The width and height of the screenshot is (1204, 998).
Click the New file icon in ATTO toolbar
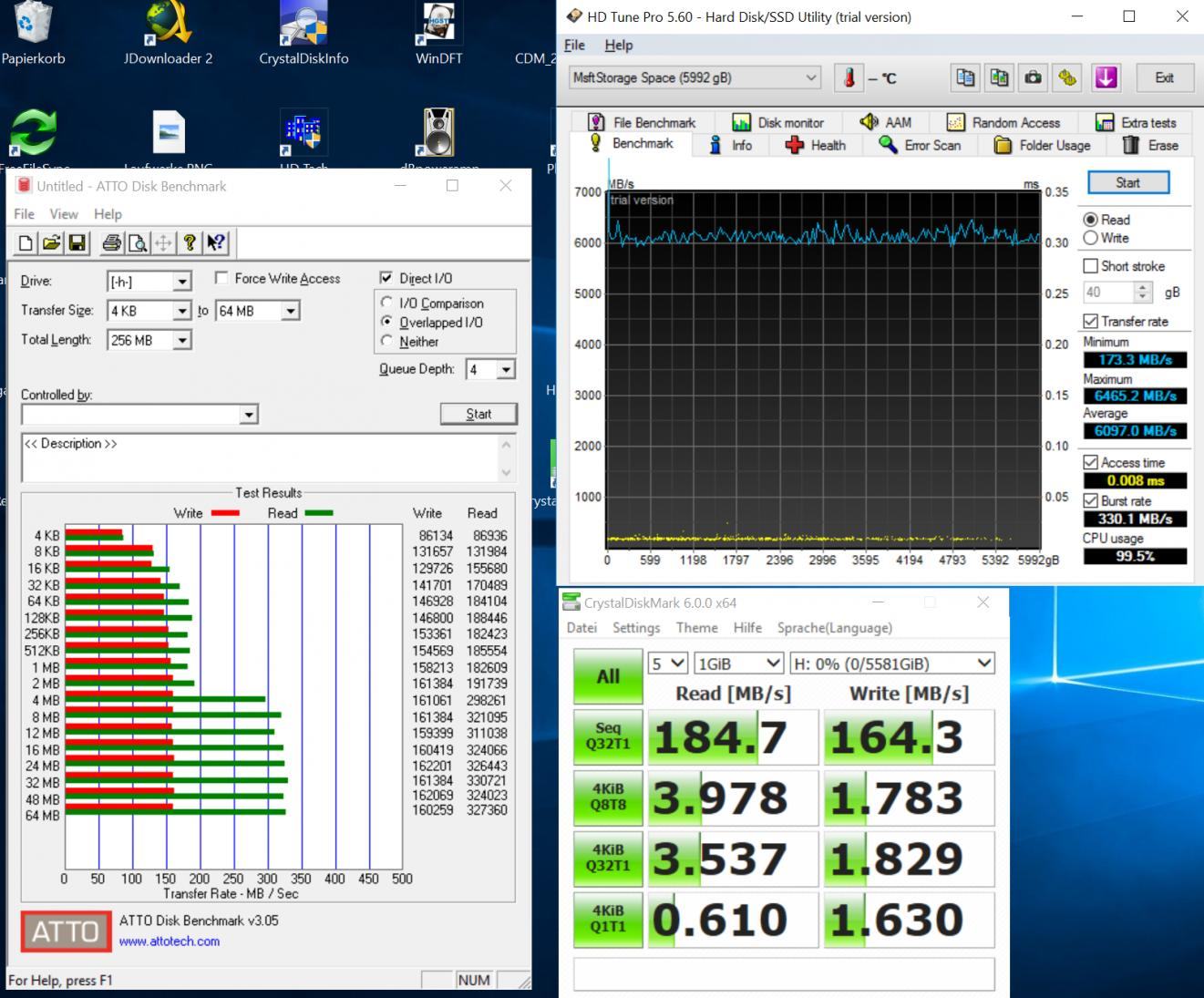pos(26,242)
